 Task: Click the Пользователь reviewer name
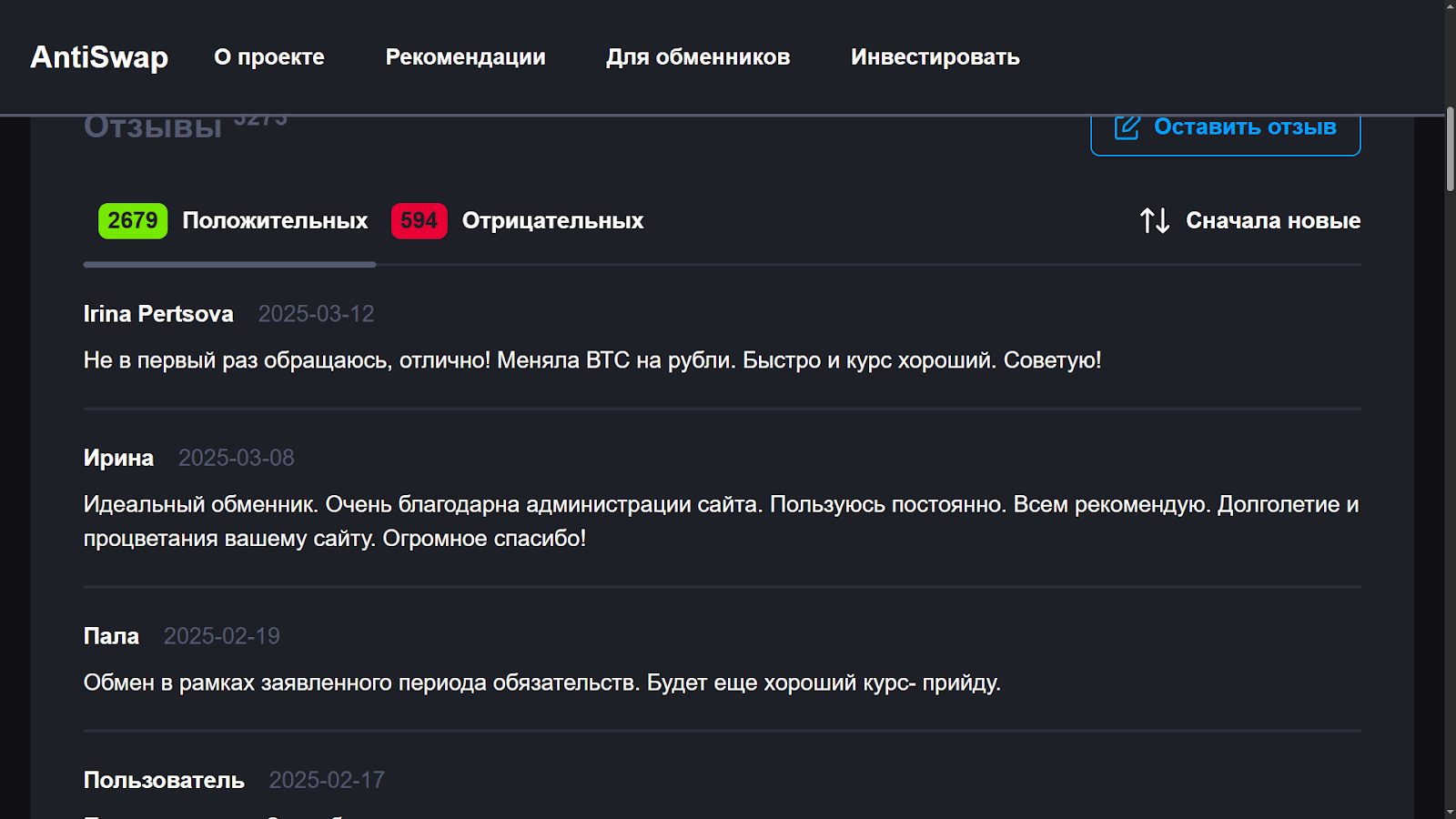tap(164, 780)
